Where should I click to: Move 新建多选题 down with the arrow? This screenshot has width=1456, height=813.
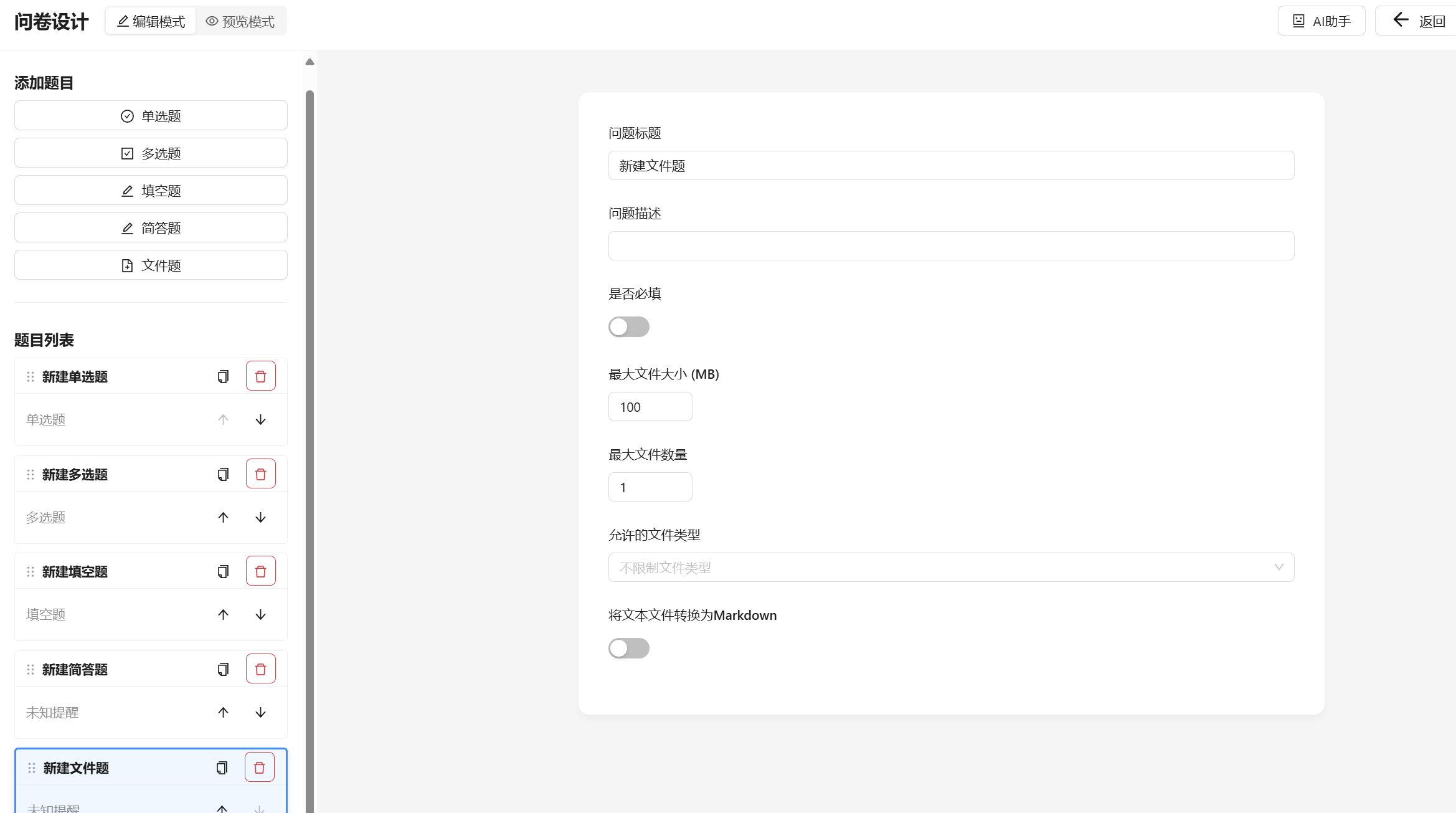[260, 517]
